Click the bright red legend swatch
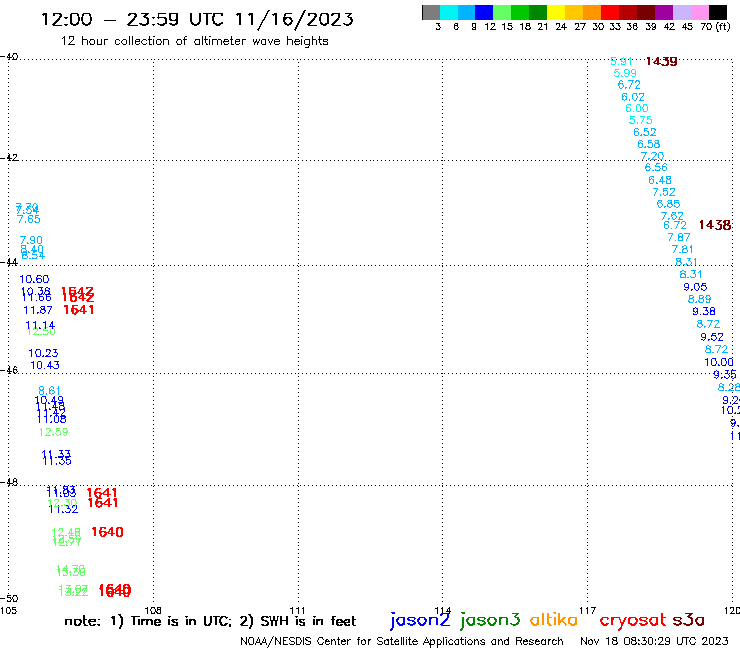Screen dimensions: 740x650 [610, 12]
